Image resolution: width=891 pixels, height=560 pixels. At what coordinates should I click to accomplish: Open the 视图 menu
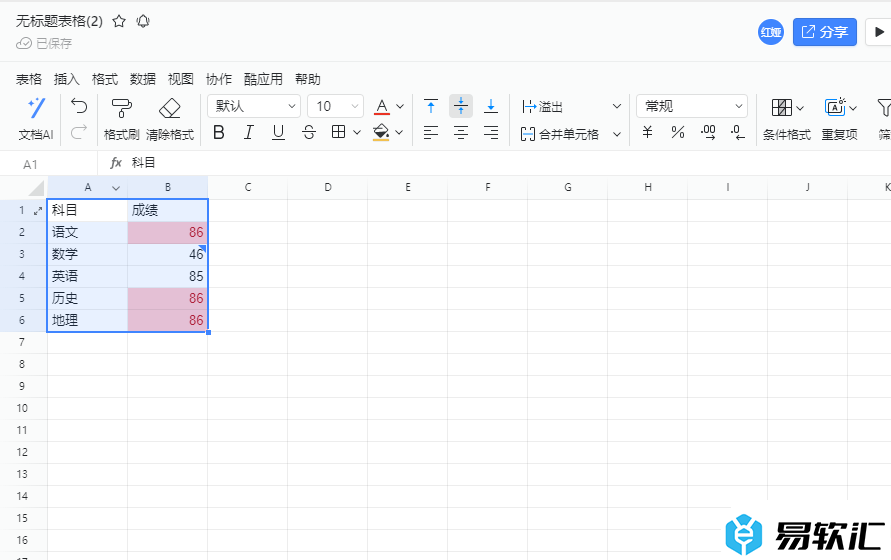(x=181, y=79)
